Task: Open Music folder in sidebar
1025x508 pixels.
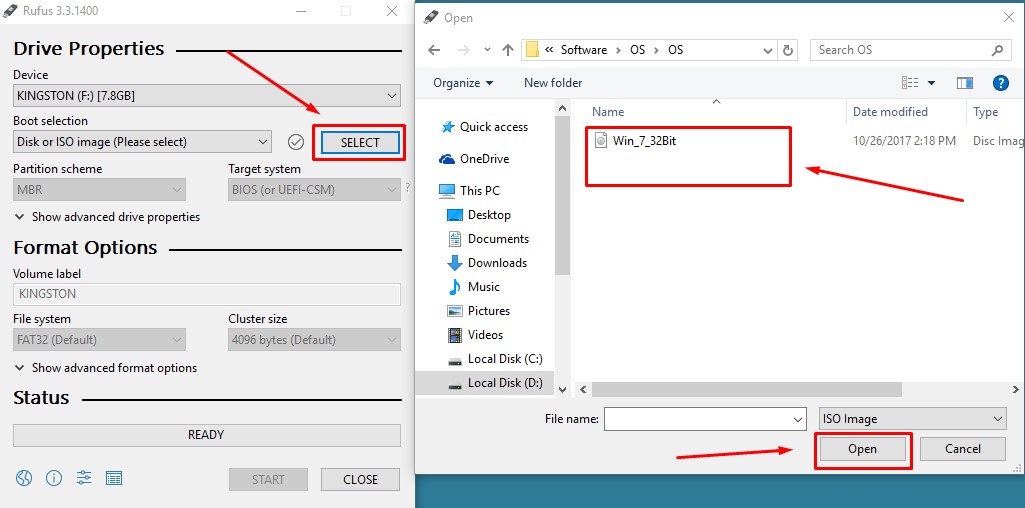Action: click(x=474, y=287)
